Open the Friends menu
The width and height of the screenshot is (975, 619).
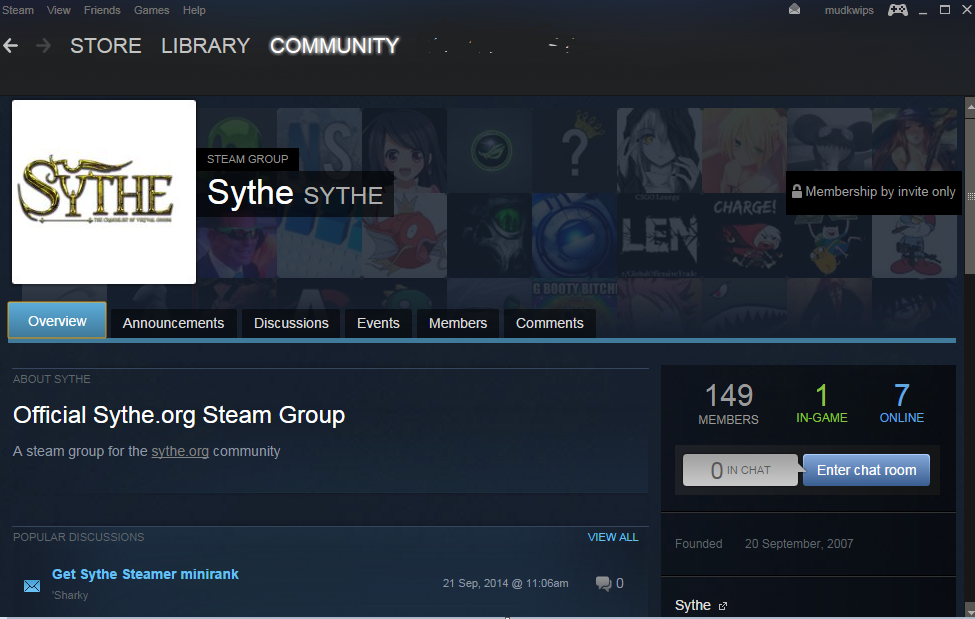102,10
